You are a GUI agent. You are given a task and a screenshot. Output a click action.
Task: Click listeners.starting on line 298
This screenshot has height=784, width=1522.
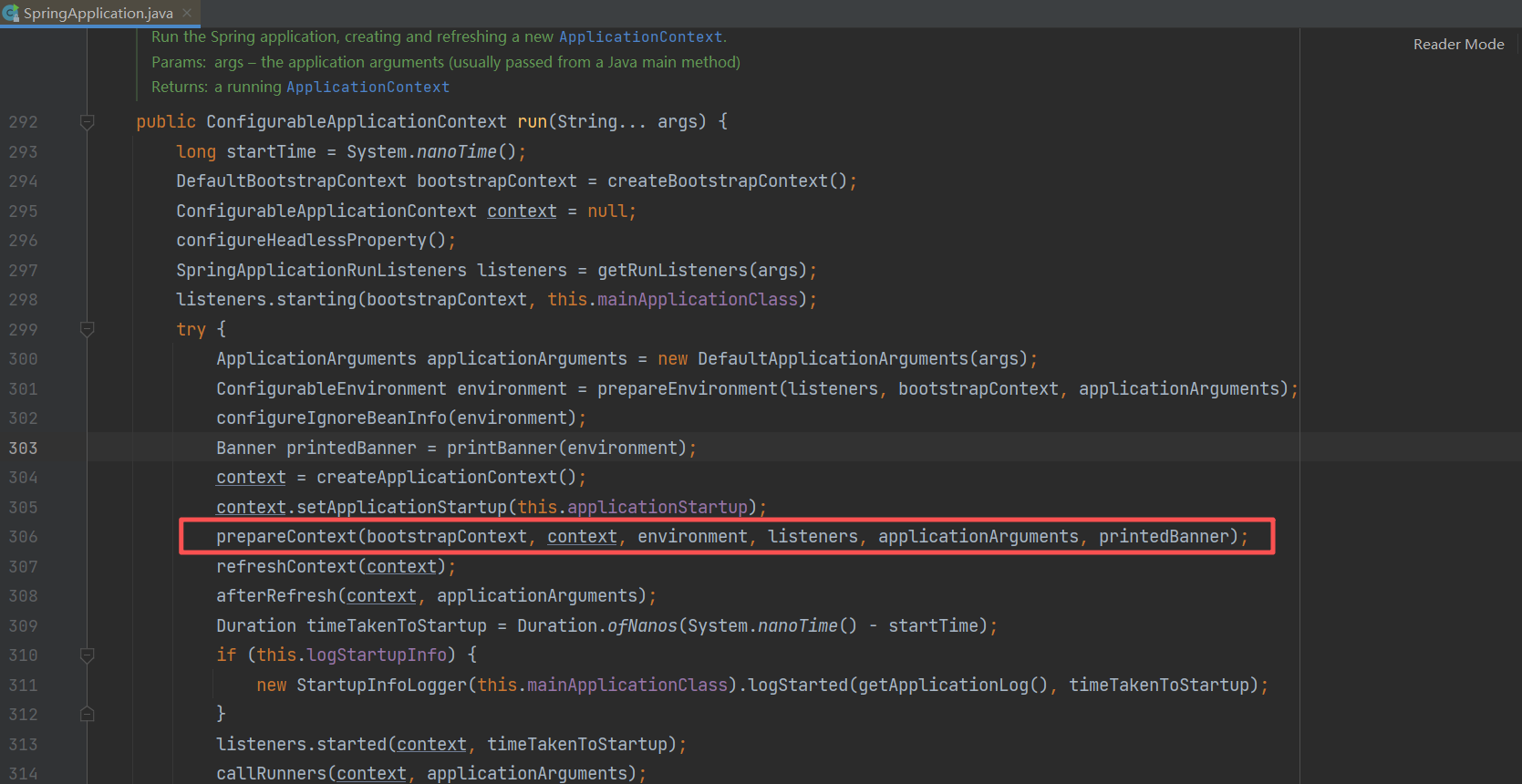coord(266,299)
